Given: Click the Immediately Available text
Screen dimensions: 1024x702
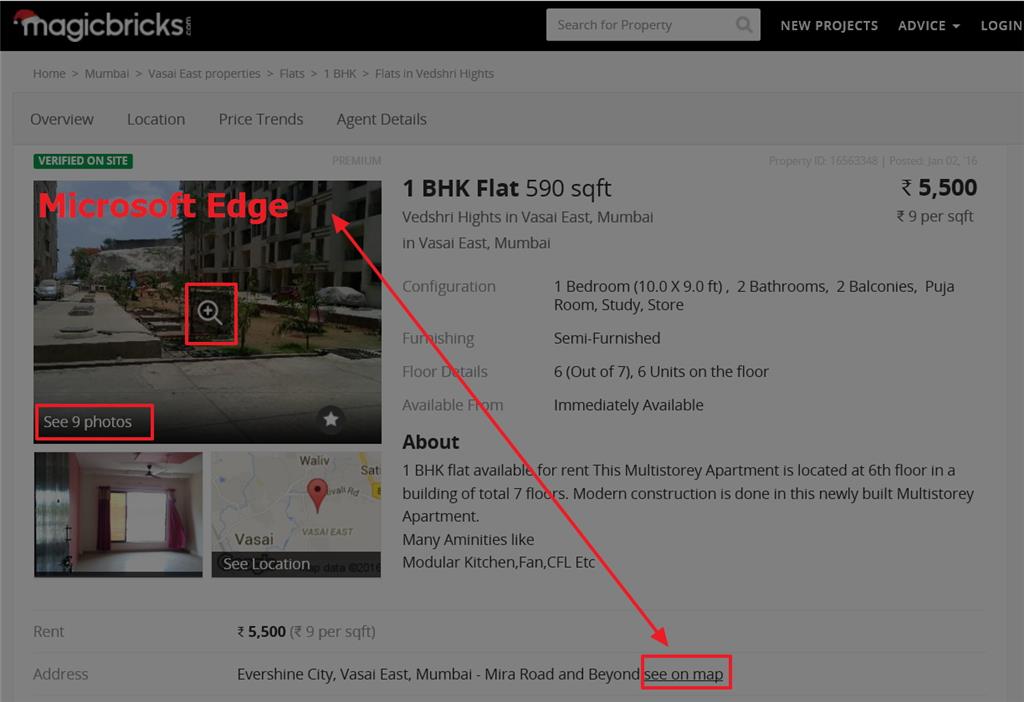Looking at the screenshot, I should [x=628, y=405].
